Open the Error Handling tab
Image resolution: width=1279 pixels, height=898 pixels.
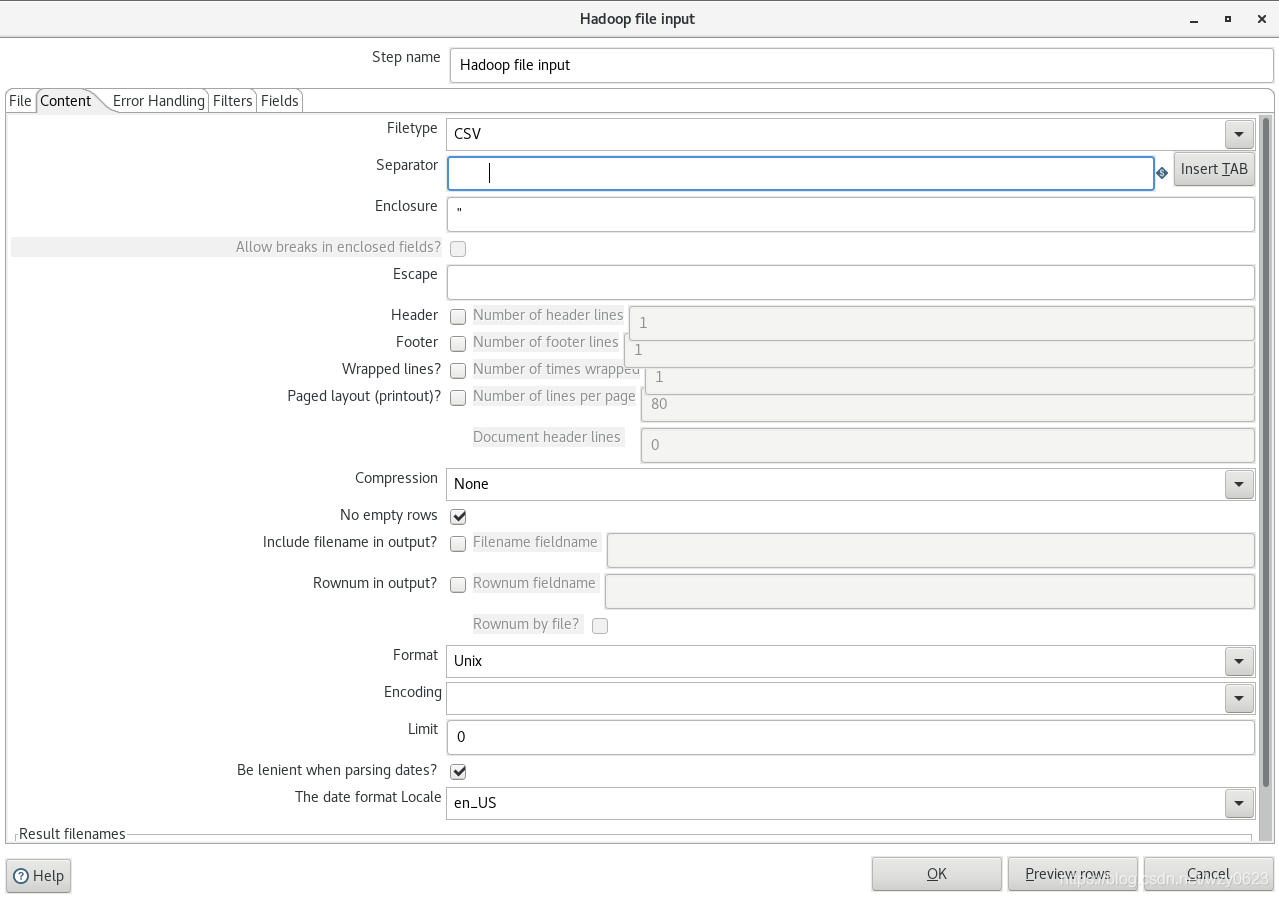tap(158, 101)
